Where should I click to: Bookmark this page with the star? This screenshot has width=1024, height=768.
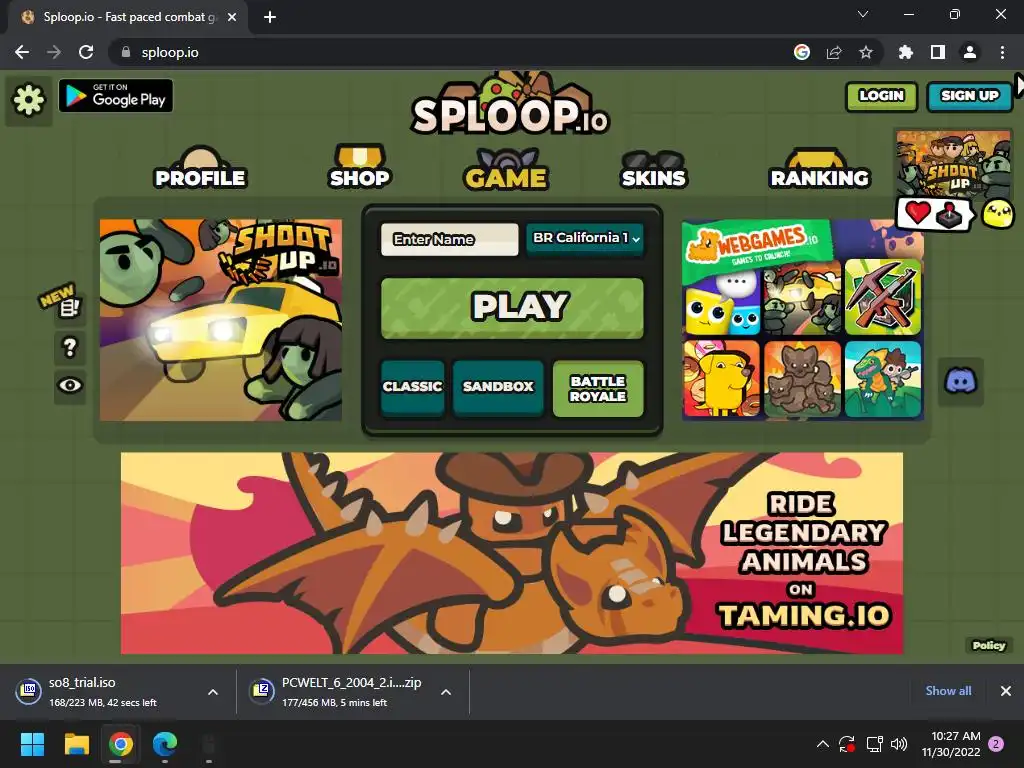pos(866,52)
